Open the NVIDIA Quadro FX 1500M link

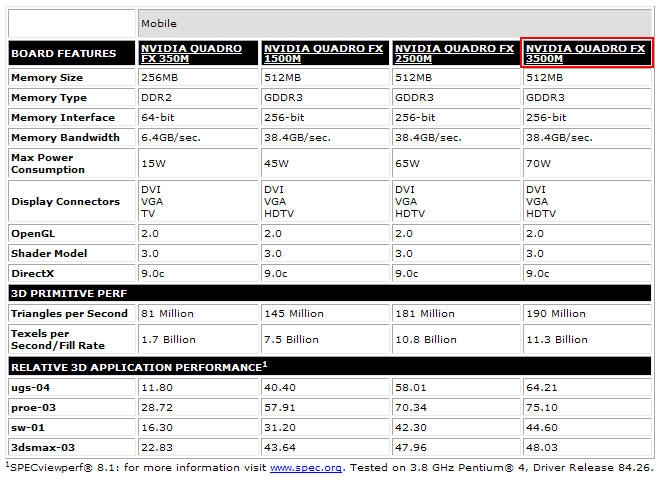tap(323, 54)
